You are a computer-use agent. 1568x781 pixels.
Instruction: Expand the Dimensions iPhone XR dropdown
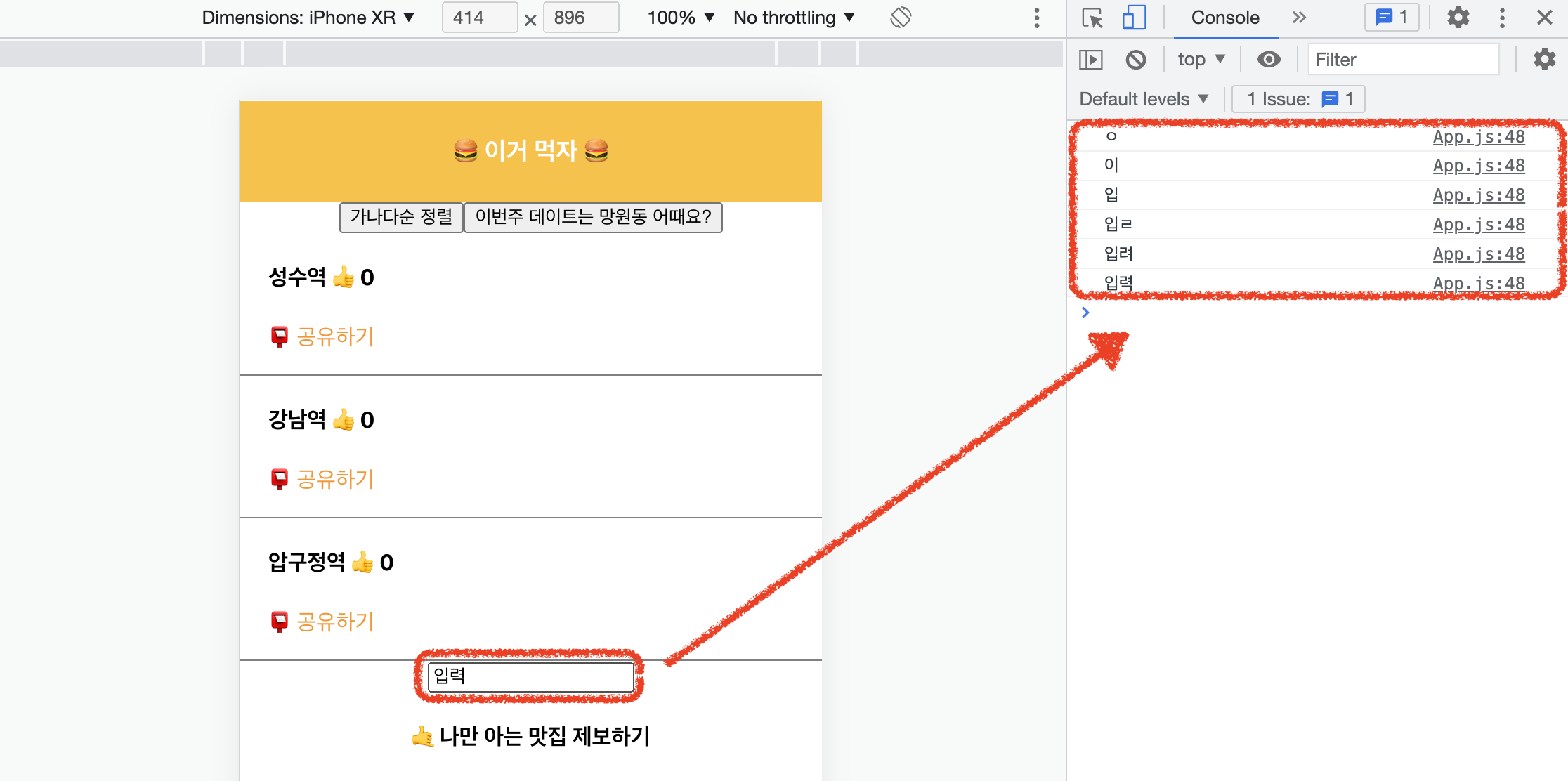point(308,18)
